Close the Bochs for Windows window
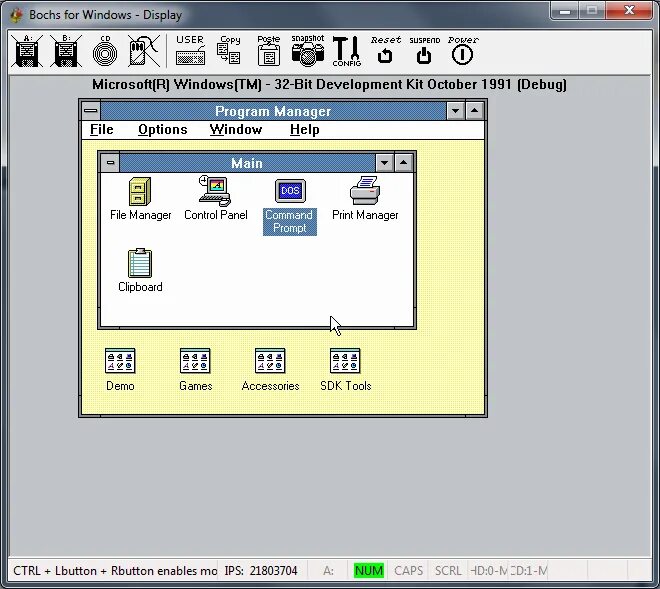The height and width of the screenshot is (589, 660). click(629, 10)
